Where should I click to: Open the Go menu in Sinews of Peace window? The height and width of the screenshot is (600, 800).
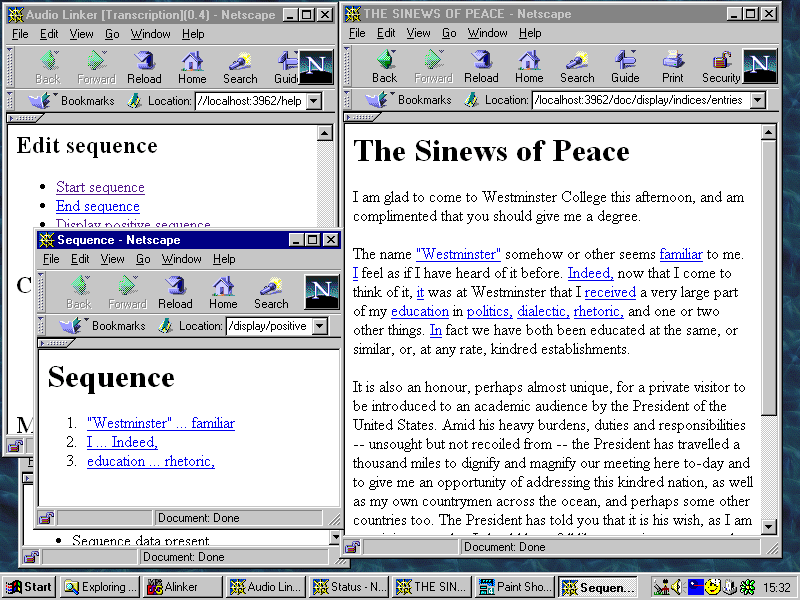449,33
